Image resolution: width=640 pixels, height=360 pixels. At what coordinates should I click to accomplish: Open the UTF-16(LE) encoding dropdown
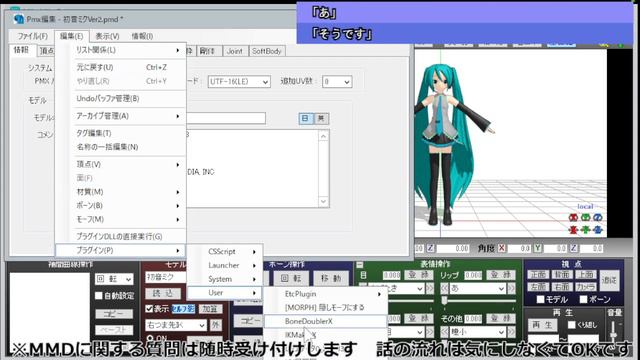pos(239,82)
